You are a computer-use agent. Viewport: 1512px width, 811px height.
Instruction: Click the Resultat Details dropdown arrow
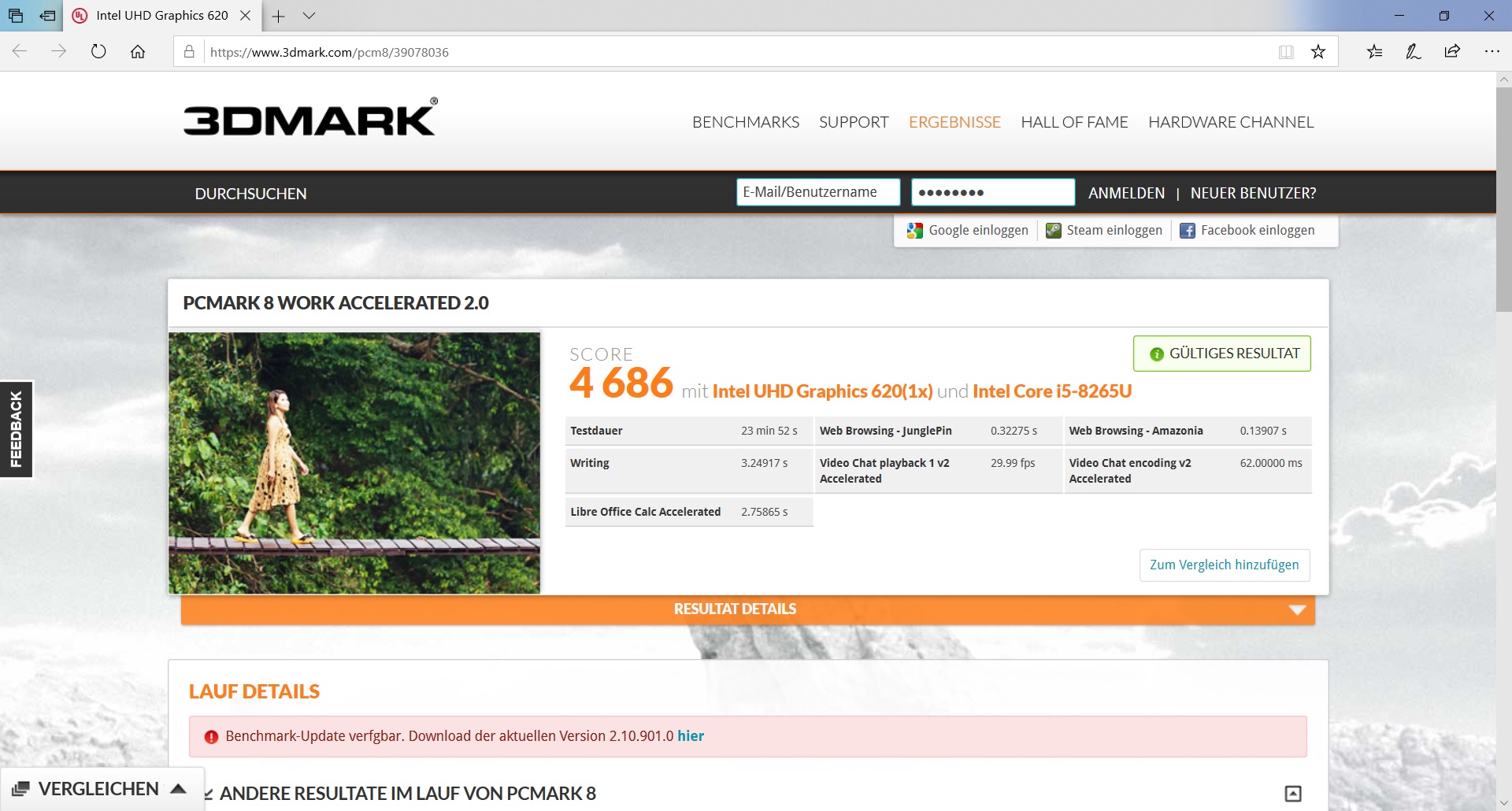[1297, 610]
